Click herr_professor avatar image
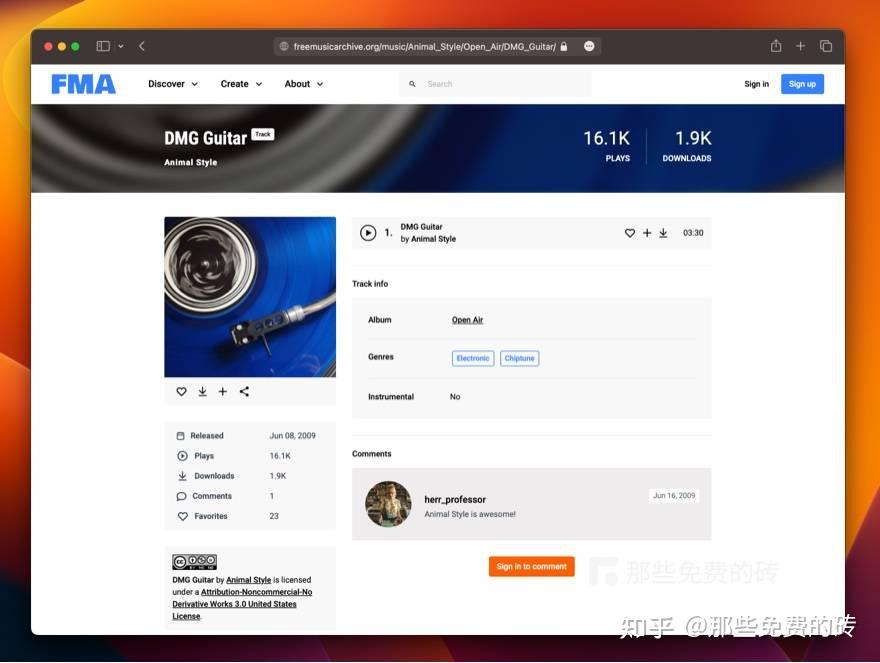Viewport: 880px width, 663px height. [388, 504]
